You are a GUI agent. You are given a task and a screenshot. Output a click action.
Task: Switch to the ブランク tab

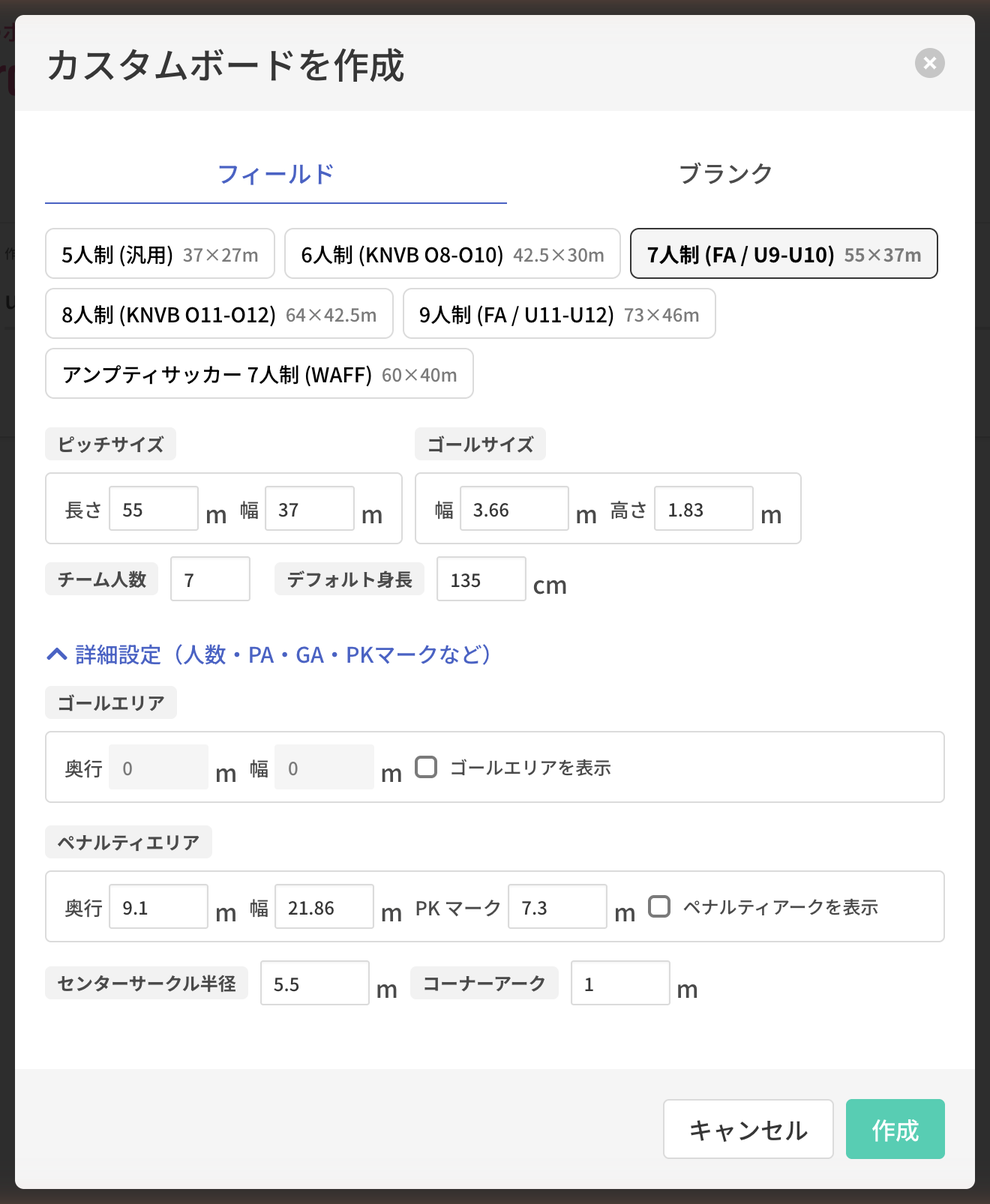tap(726, 174)
